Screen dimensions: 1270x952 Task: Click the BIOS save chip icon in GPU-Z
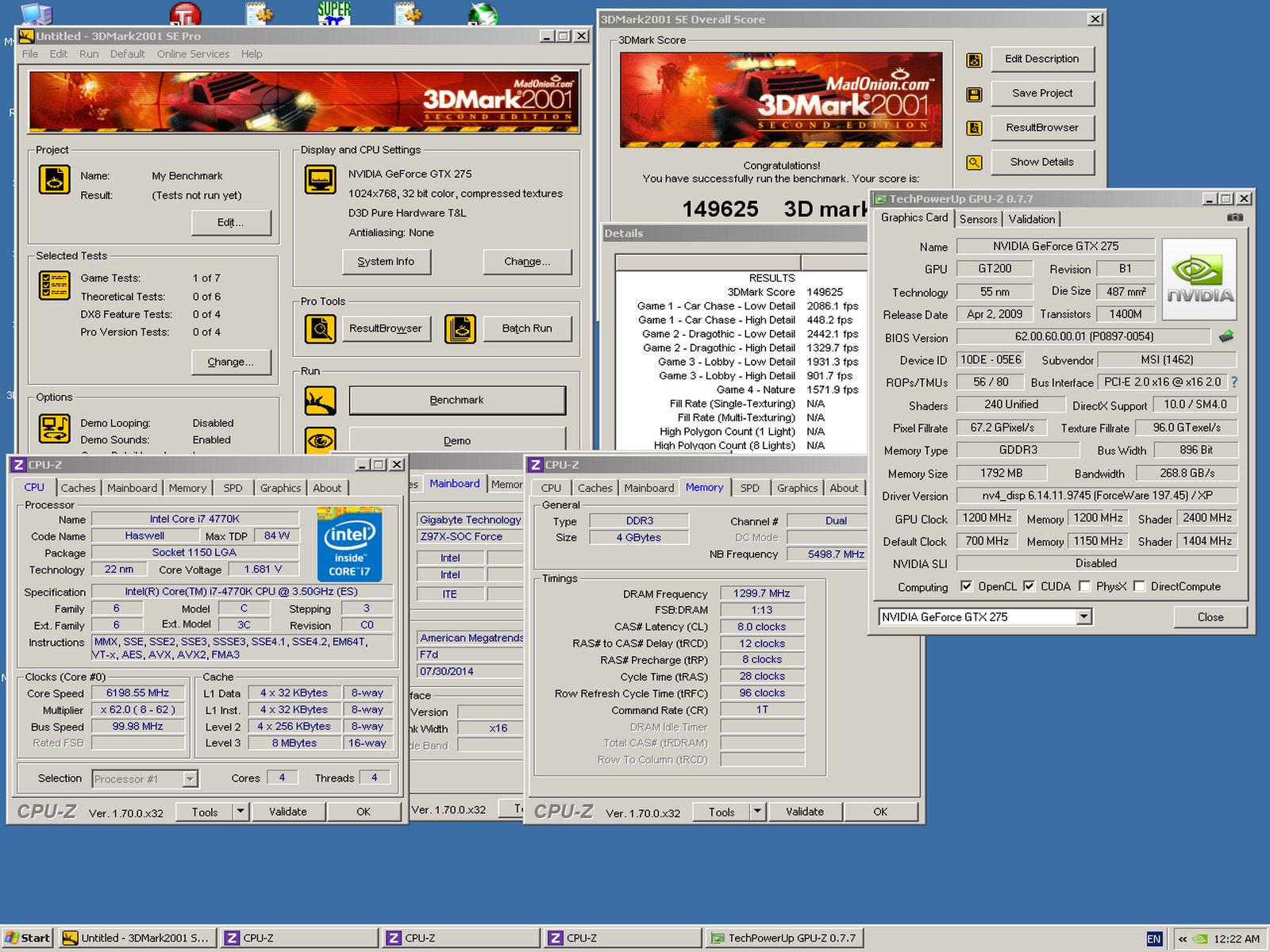point(1226,336)
